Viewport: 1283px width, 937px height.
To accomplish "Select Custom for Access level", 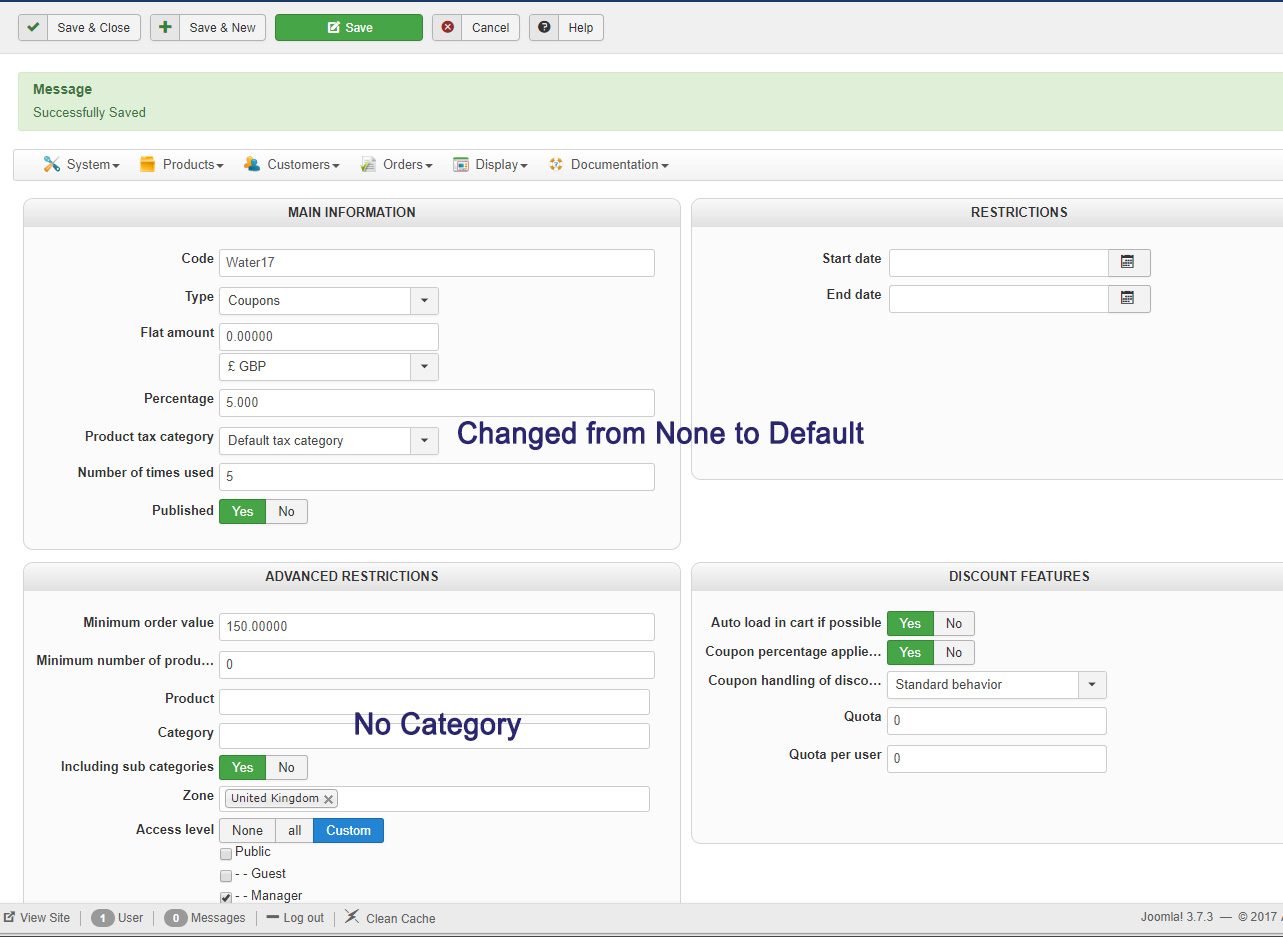I will (348, 830).
